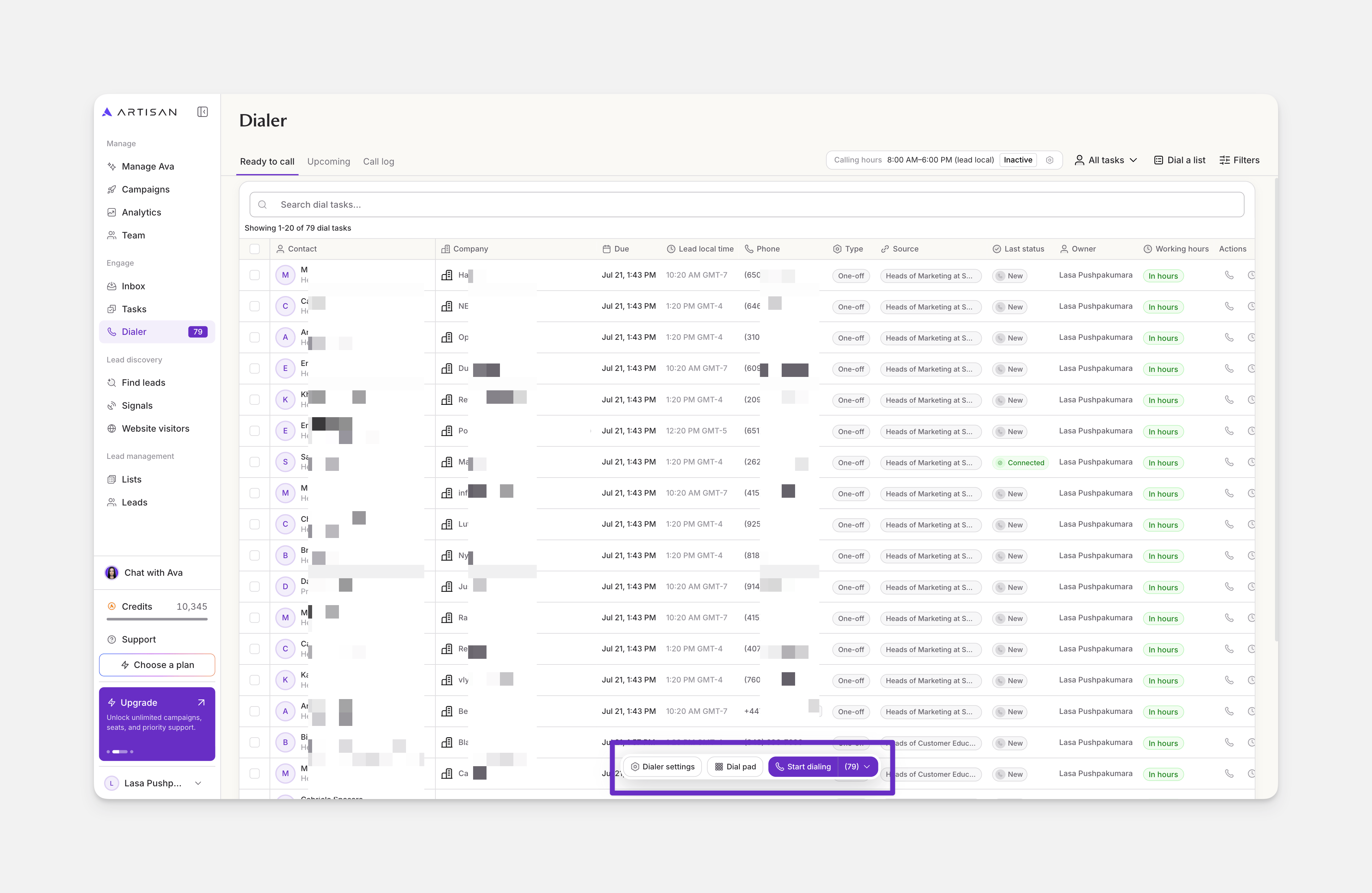Open Dialer settings
Image resolution: width=1372 pixels, height=893 pixels.
click(x=662, y=767)
